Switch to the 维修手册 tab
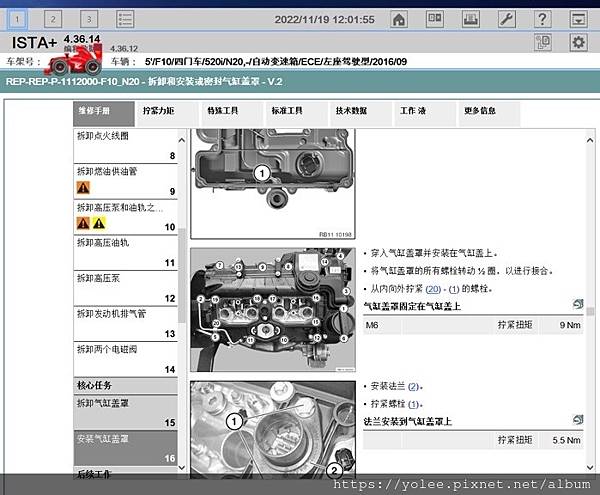 [x=104, y=113]
